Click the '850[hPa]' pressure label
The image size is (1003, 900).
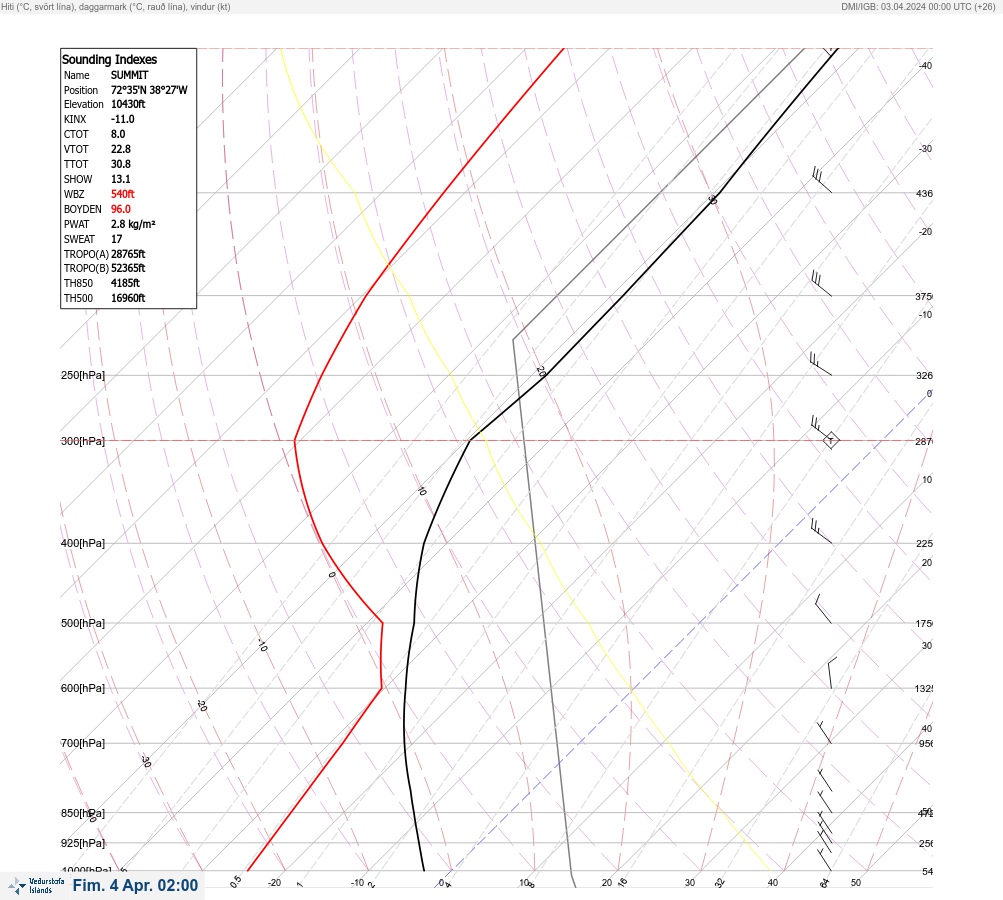(83, 813)
